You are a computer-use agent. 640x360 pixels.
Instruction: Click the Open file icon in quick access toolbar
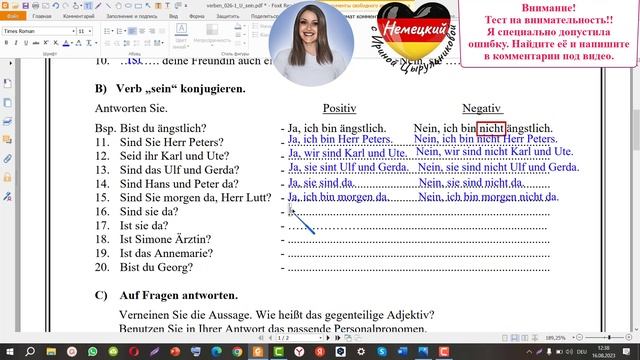coord(15,6)
